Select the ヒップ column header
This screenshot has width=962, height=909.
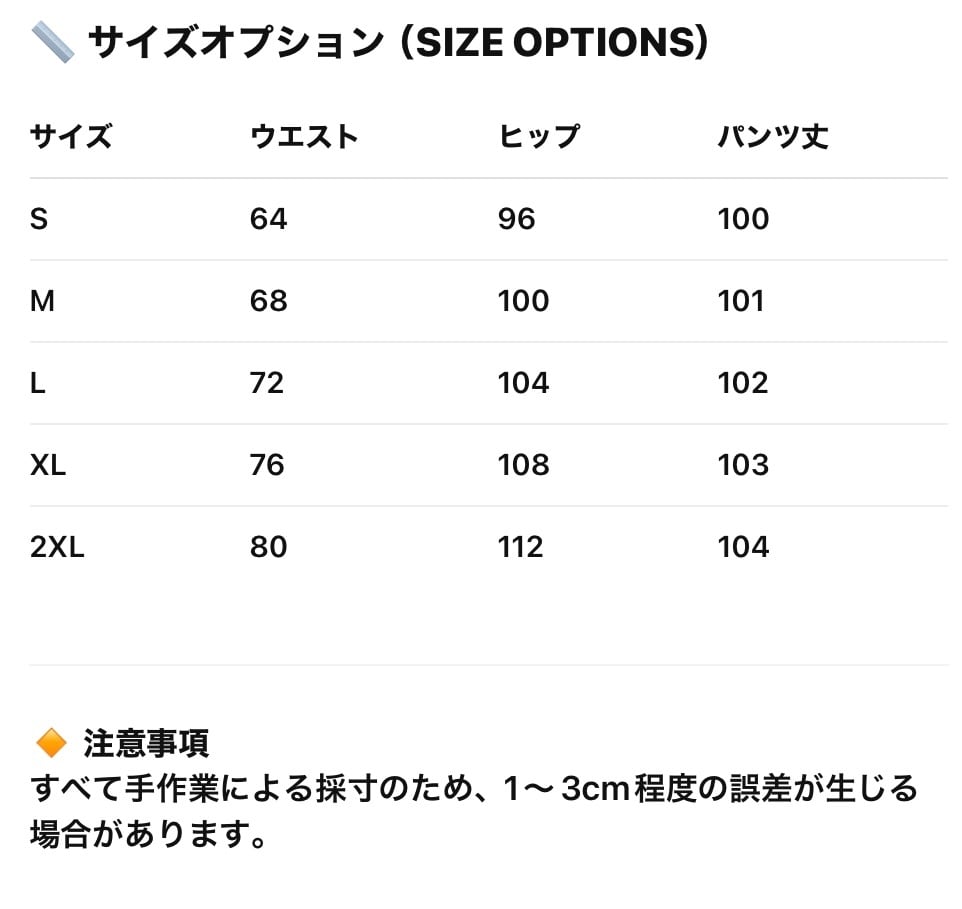tap(538, 137)
